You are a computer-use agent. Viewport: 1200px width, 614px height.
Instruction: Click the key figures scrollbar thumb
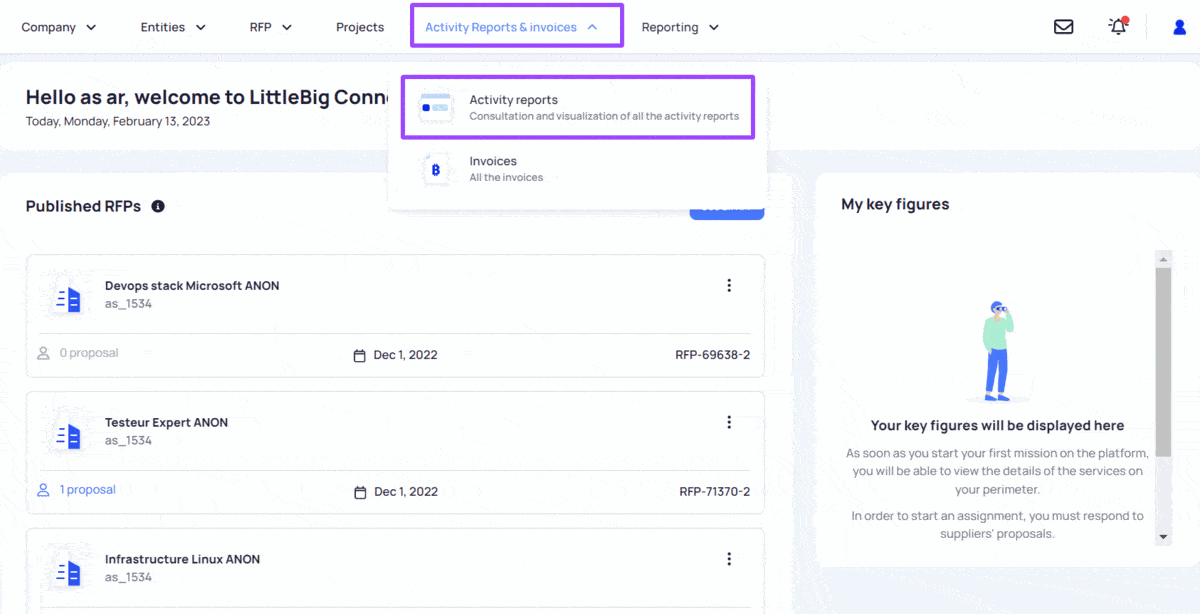(x=1163, y=361)
